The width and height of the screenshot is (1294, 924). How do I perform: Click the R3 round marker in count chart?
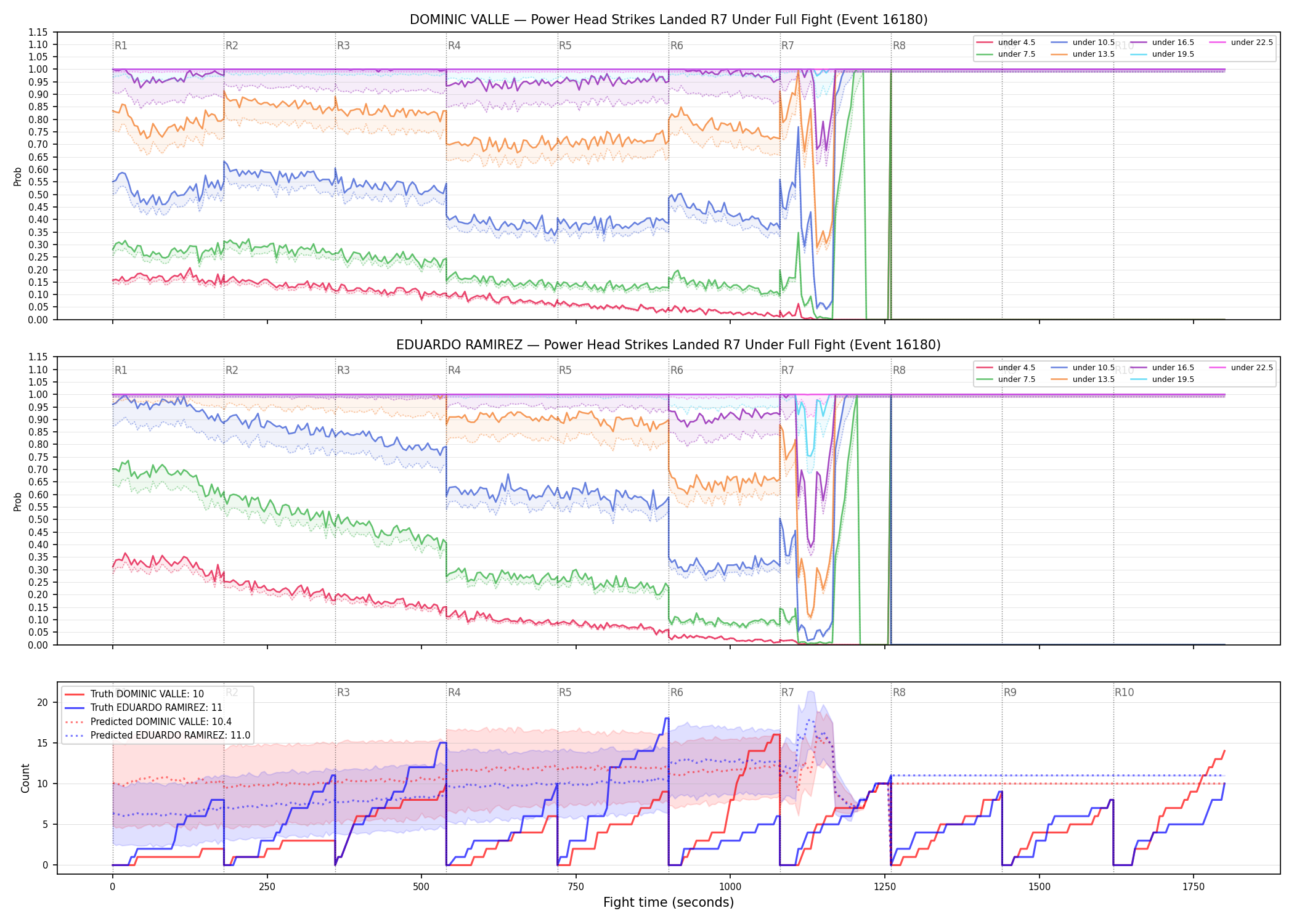tap(343, 692)
